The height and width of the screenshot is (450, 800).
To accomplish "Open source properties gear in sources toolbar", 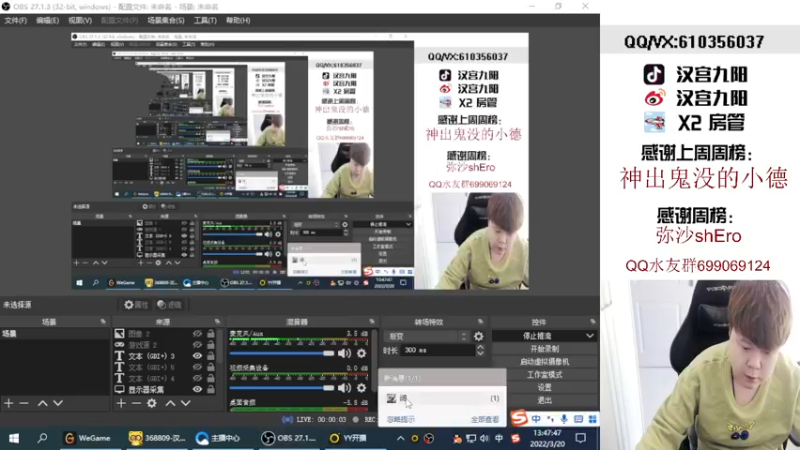I will coord(152,403).
